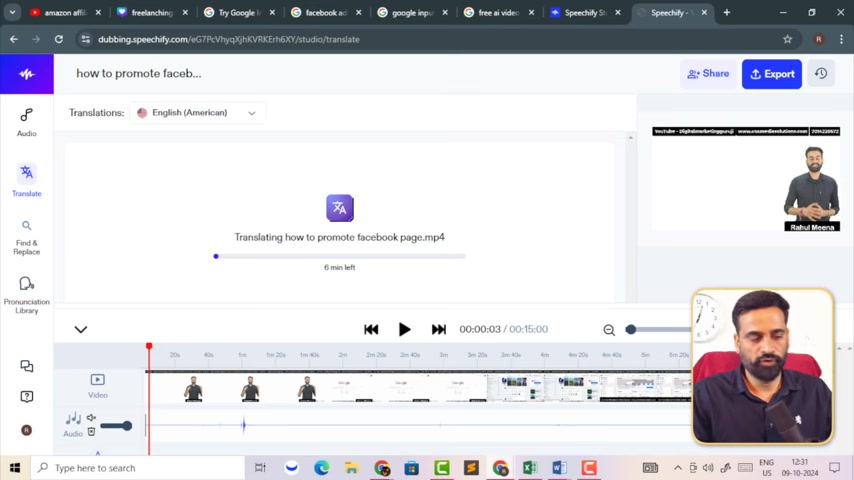The width and height of the screenshot is (854, 480).
Task: Open the help question mark icon
Action: (x=26, y=397)
